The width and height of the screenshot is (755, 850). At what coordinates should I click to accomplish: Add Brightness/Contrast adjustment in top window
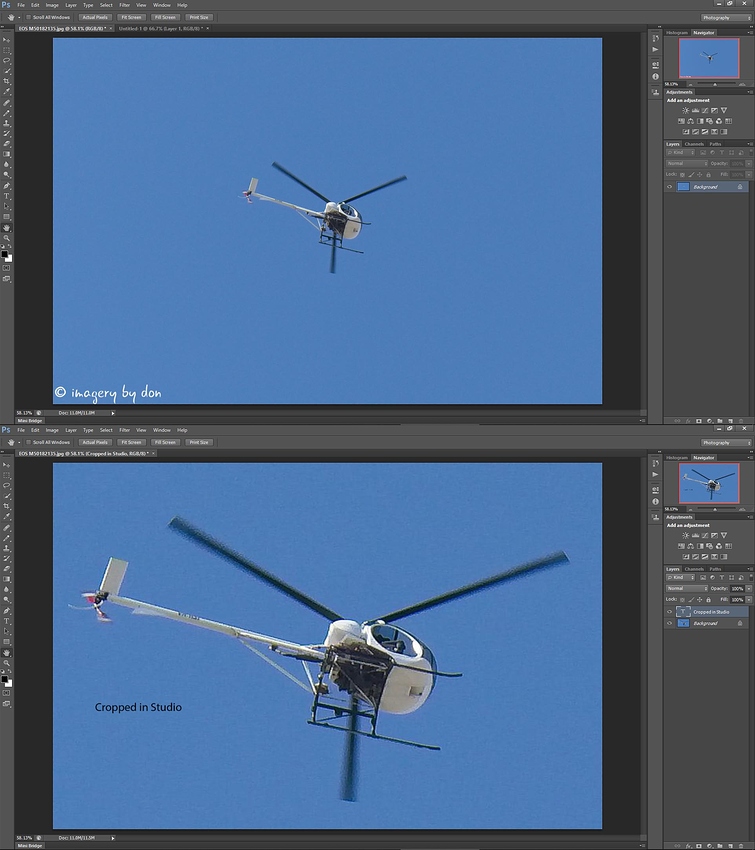[685, 110]
